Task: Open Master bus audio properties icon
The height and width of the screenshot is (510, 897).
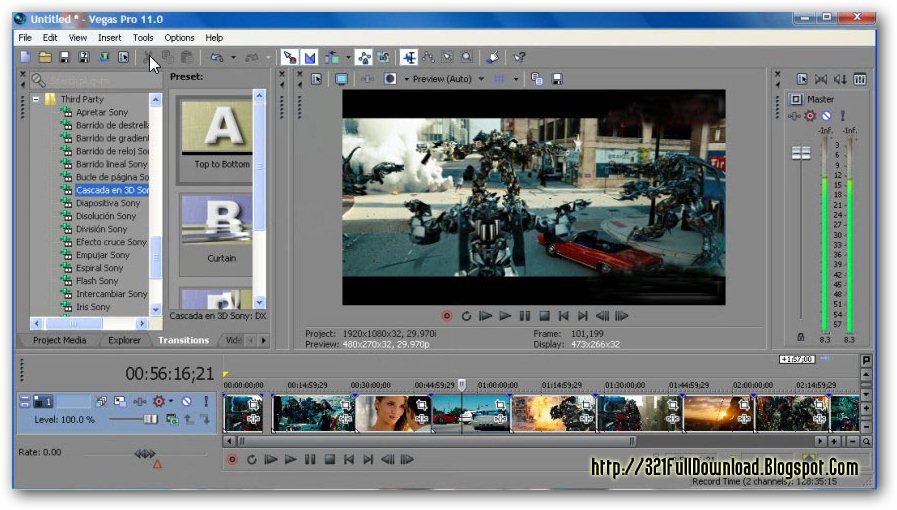Action: (802, 79)
